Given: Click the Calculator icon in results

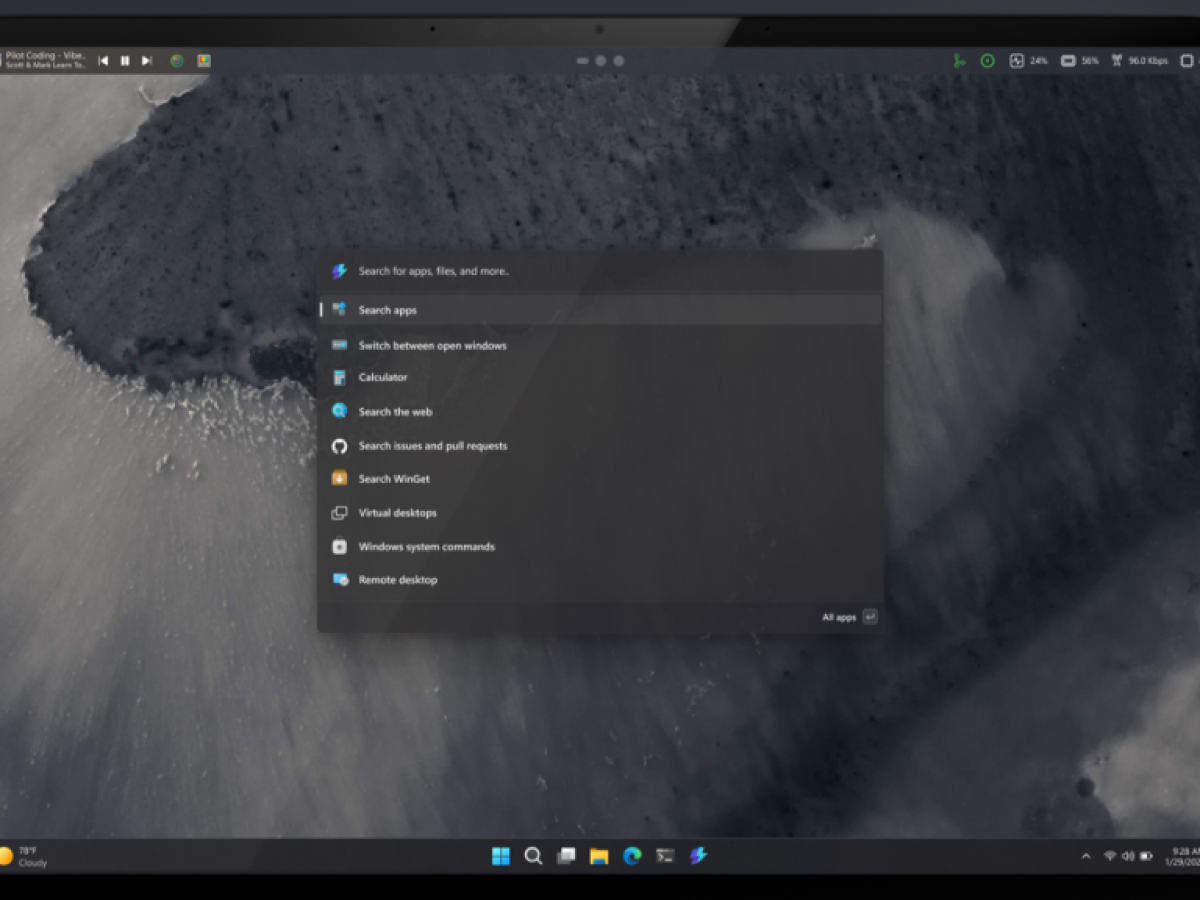Looking at the screenshot, I should (x=339, y=378).
